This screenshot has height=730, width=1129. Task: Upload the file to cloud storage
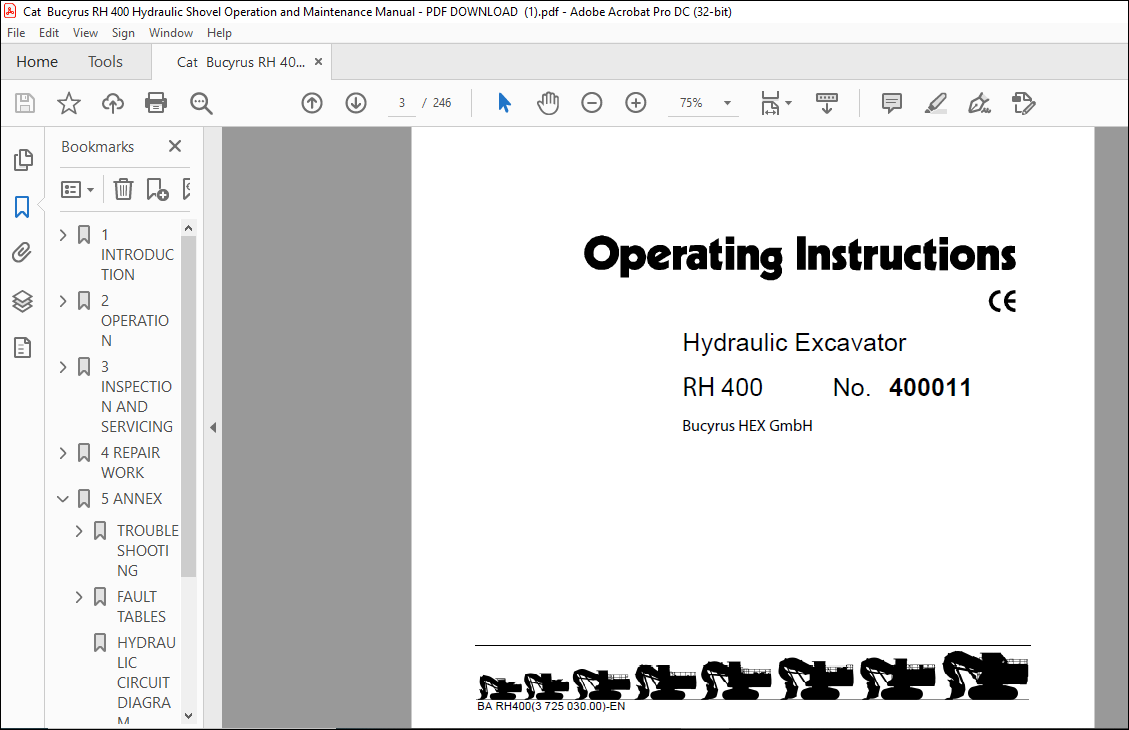click(x=112, y=103)
